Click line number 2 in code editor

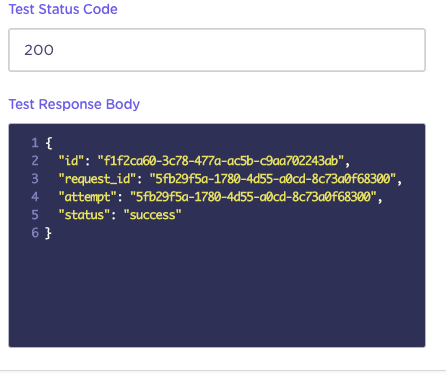(35, 161)
